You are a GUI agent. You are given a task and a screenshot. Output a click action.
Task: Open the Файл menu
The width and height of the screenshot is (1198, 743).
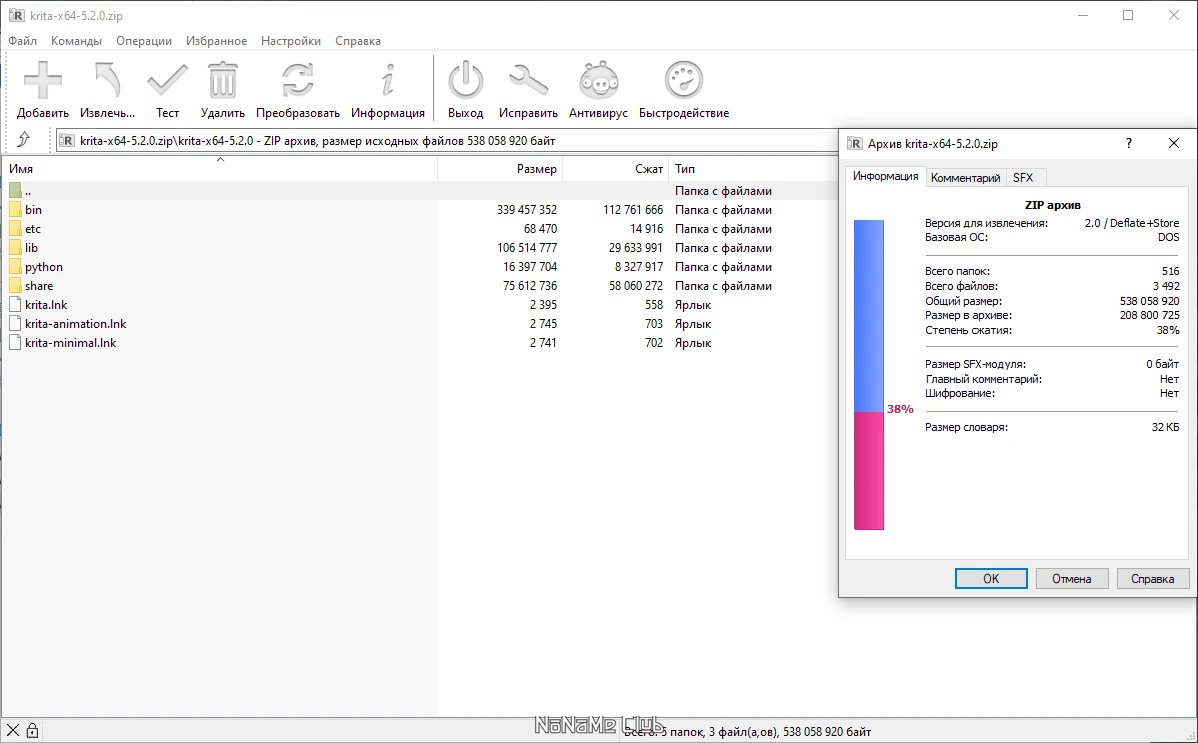point(22,41)
